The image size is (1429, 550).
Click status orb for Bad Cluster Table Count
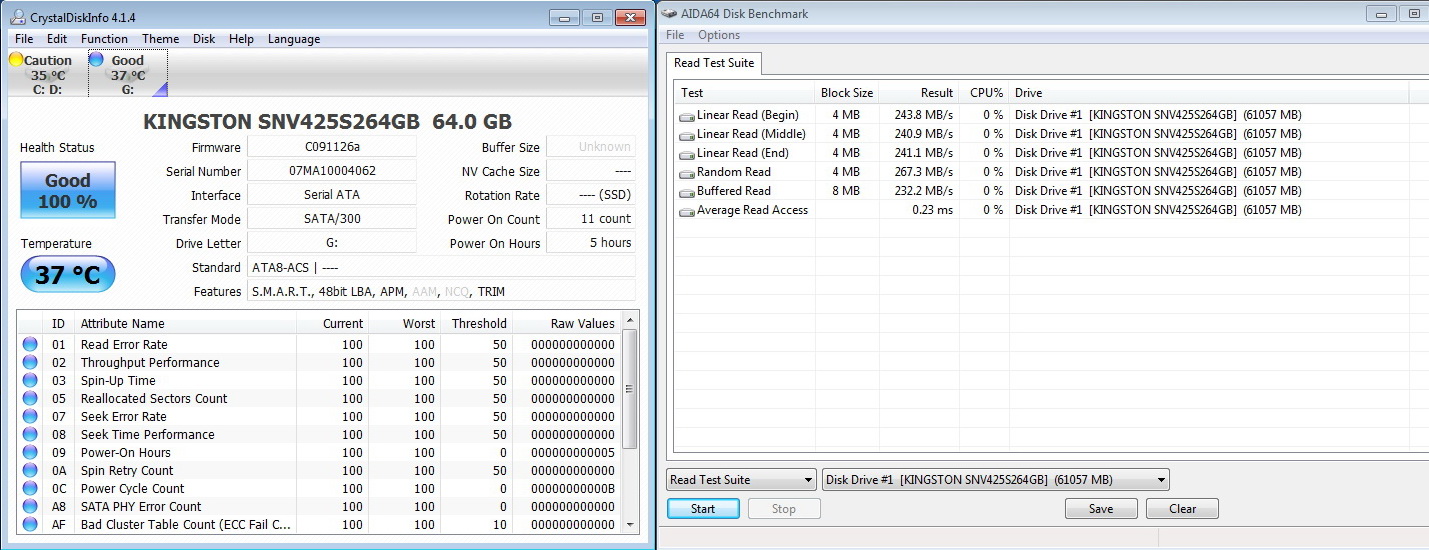[x=30, y=525]
